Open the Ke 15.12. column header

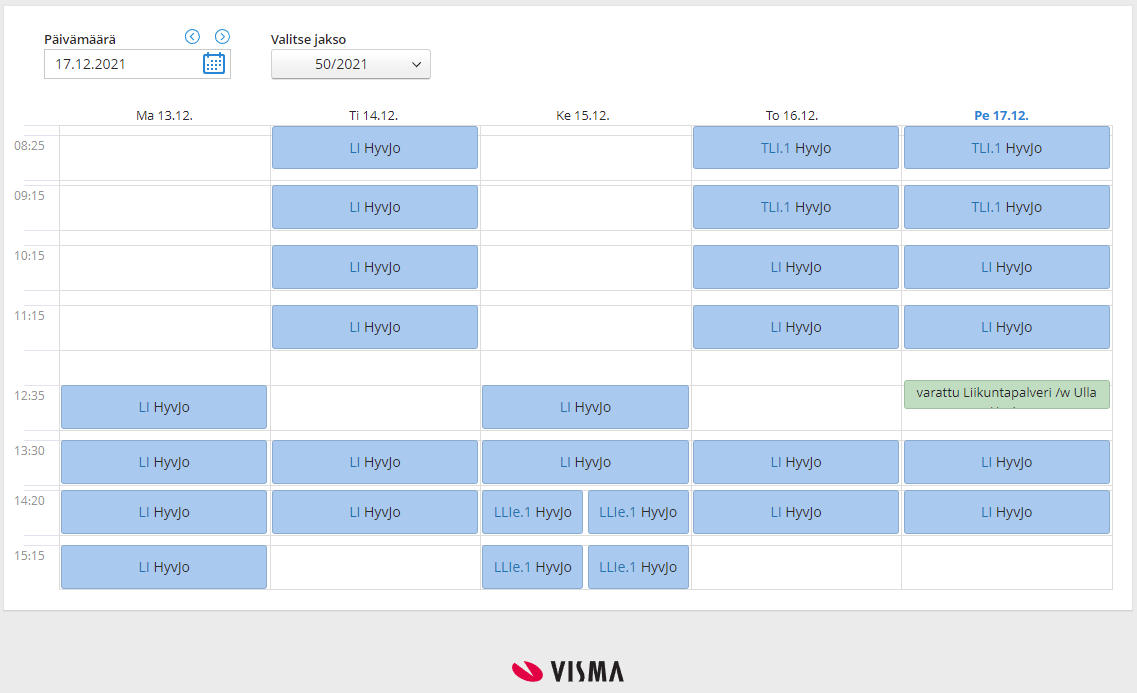pos(583,115)
